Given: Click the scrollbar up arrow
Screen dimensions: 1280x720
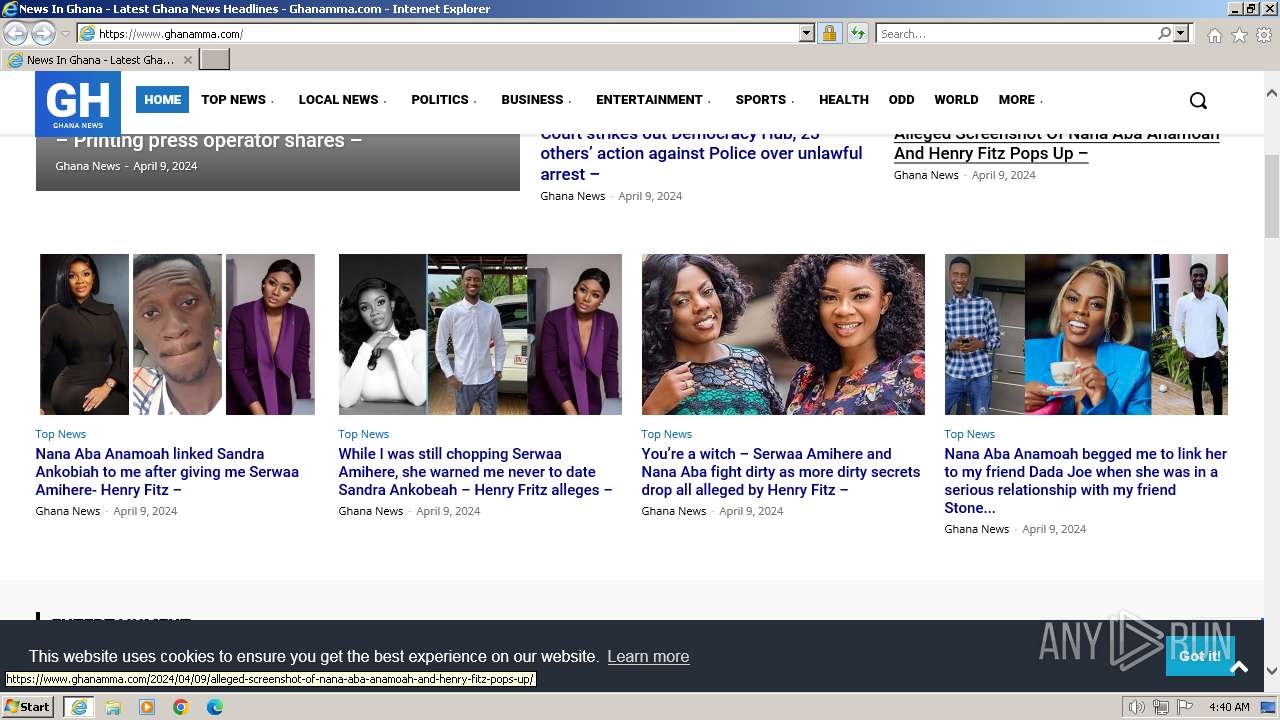Looking at the screenshot, I should 1272,93.
